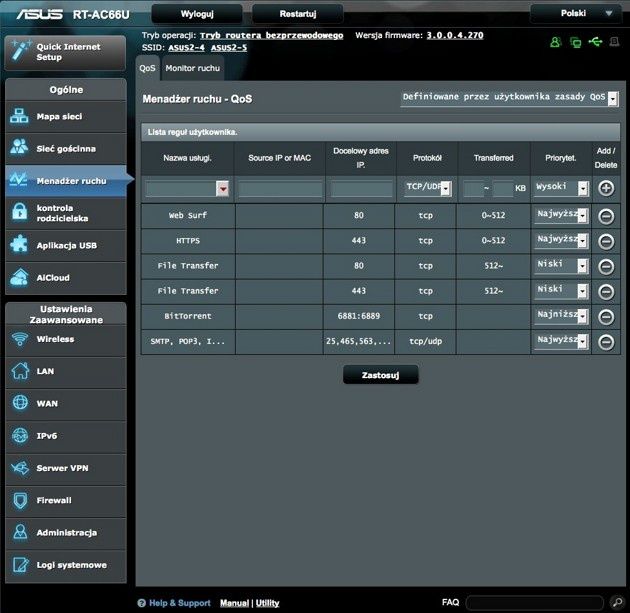Click the Source IP or MAC input field

click(x=280, y=188)
